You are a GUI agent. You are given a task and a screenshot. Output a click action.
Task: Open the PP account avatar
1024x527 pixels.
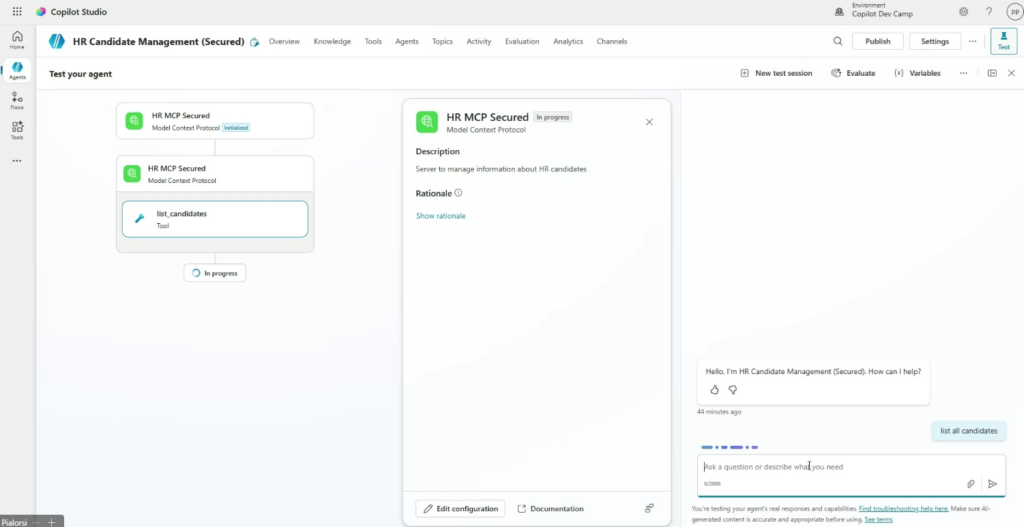tap(1014, 12)
